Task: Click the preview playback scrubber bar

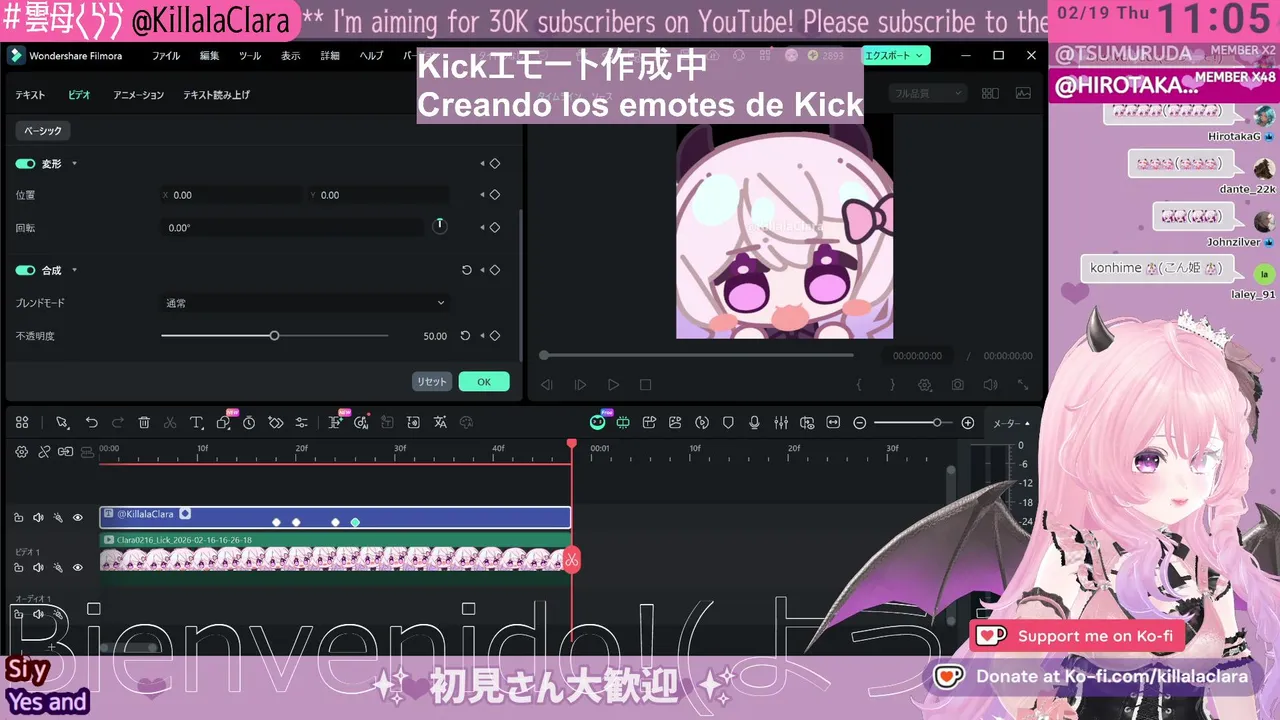Action: point(698,355)
